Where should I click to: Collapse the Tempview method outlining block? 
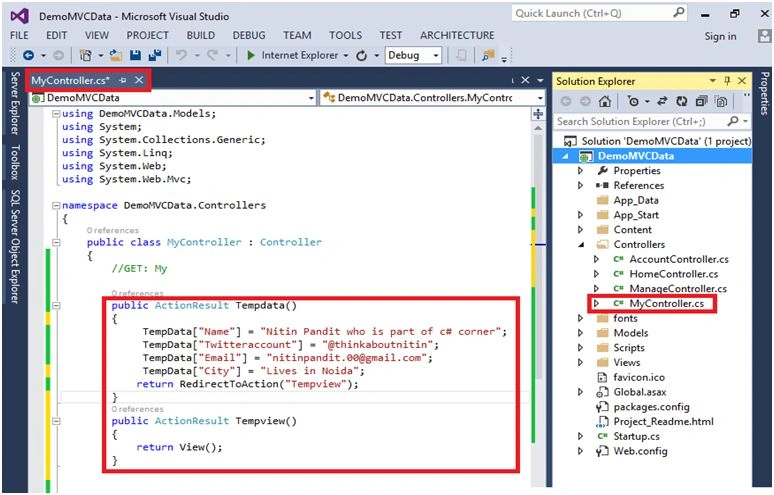click(56, 421)
